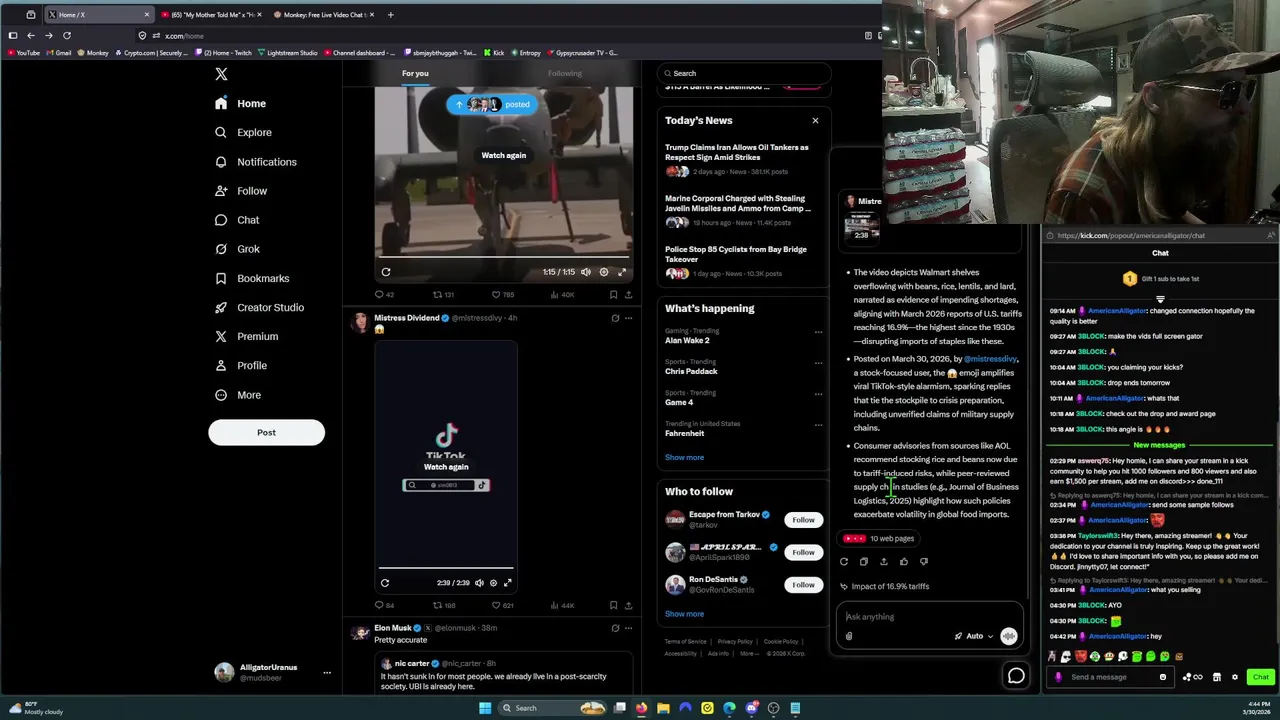Open more options on Elon Musk post
Image resolution: width=1280 pixels, height=720 pixels.
(x=628, y=628)
